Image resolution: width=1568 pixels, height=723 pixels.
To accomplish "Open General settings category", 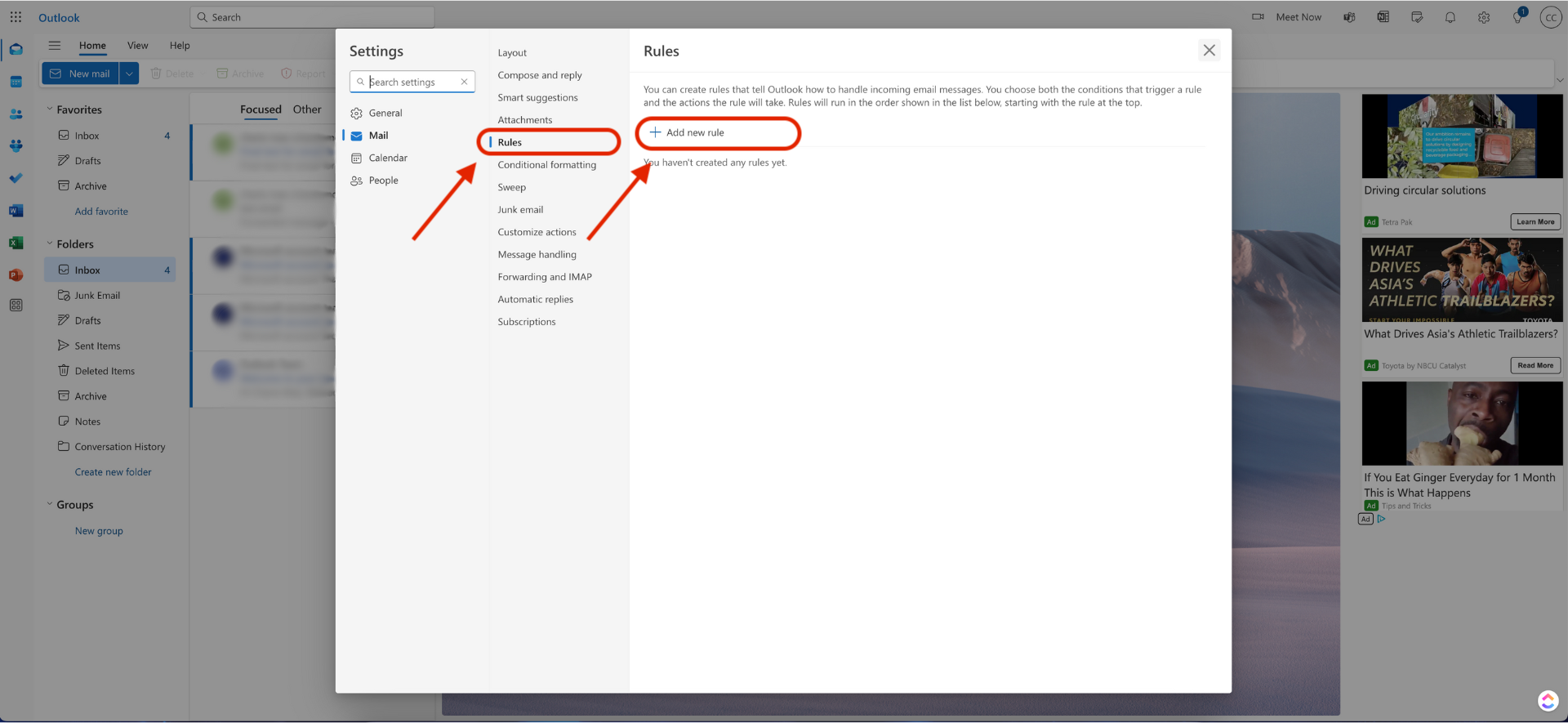I will coord(385,113).
